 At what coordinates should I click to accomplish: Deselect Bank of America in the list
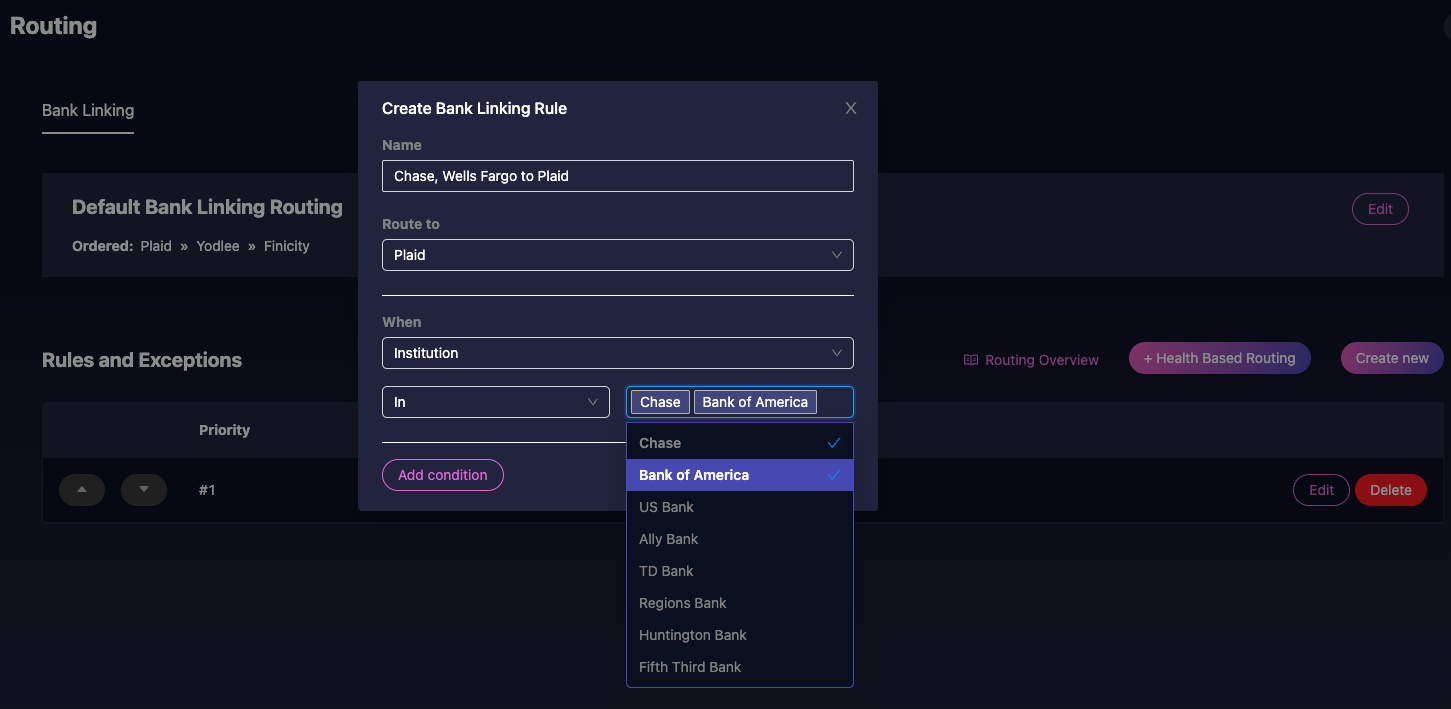click(x=740, y=475)
